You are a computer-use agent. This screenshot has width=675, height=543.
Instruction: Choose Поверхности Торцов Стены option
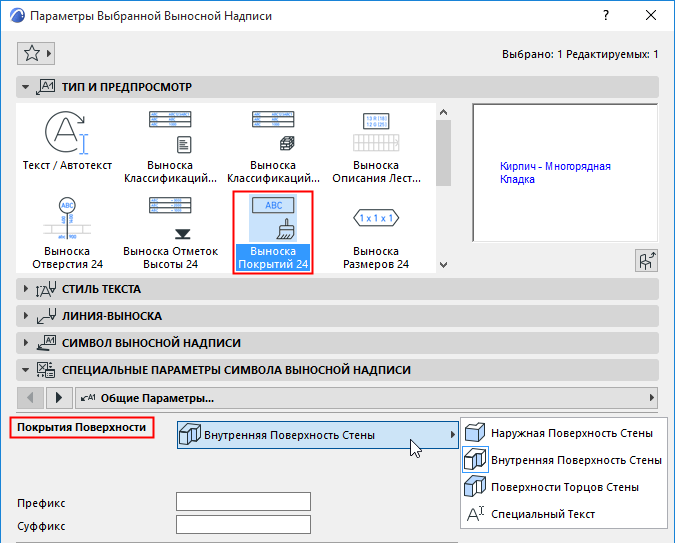pyautogui.click(x=564, y=487)
